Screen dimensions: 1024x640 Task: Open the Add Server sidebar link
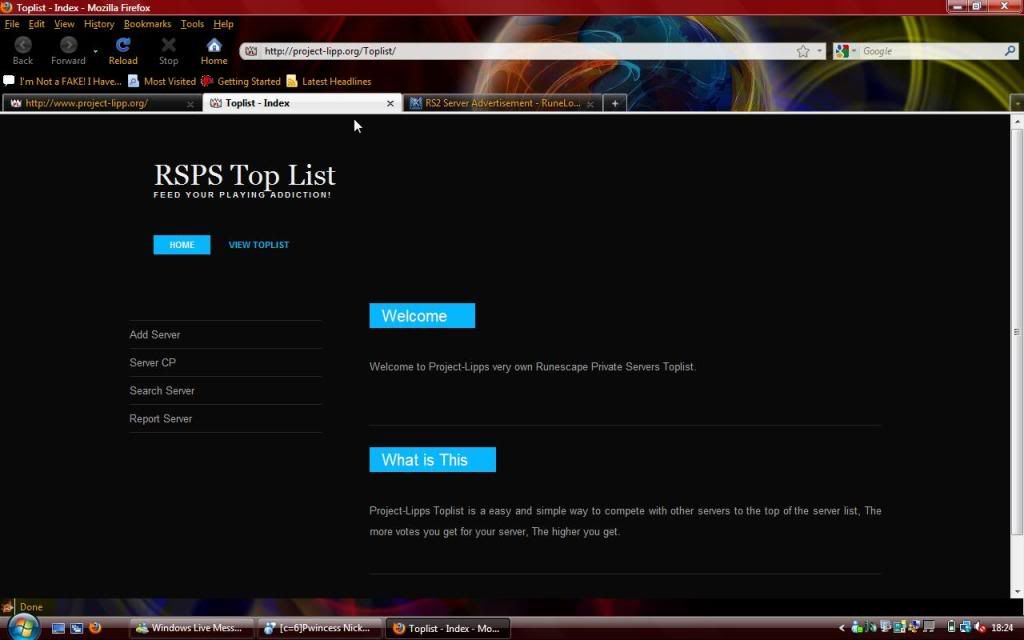pos(155,335)
